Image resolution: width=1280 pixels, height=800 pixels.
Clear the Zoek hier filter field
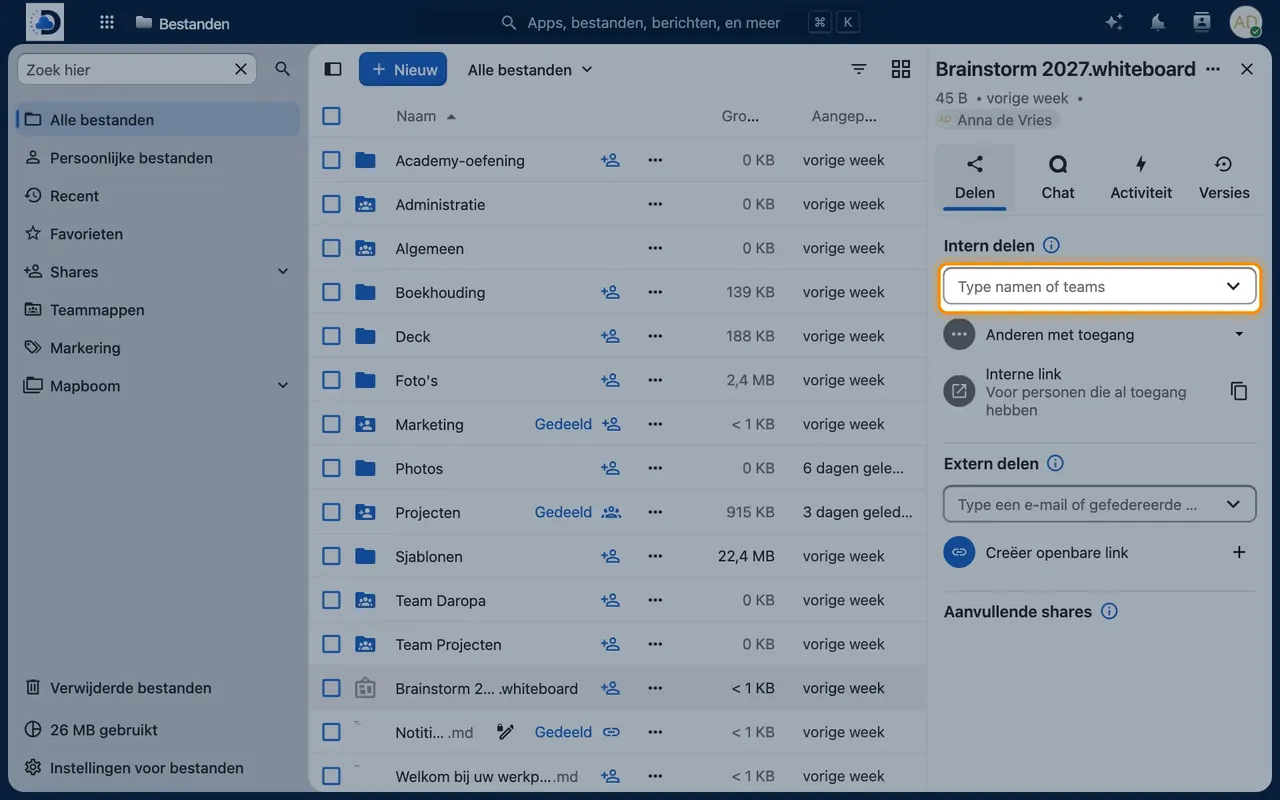coord(241,69)
